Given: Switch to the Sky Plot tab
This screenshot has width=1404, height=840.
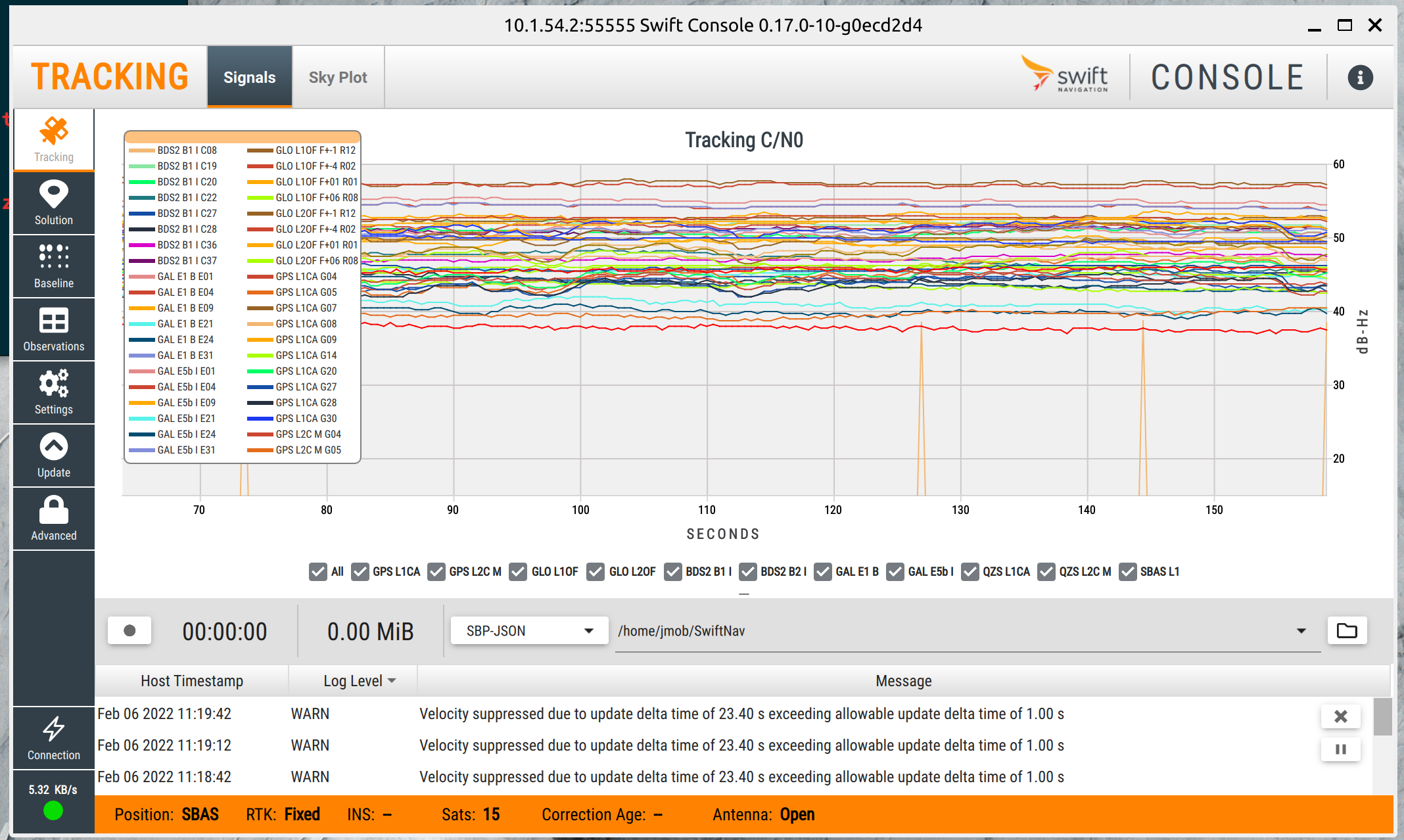Looking at the screenshot, I should click(338, 78).
